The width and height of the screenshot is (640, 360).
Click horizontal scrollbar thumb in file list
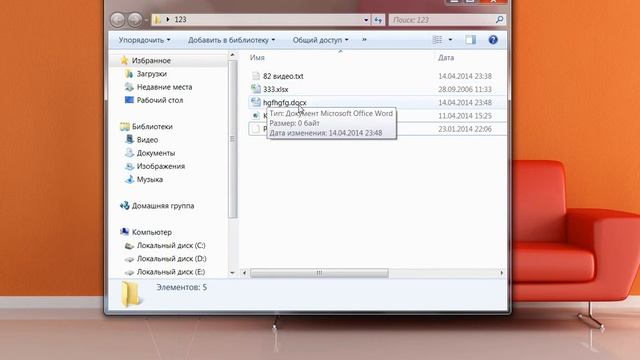319,273
